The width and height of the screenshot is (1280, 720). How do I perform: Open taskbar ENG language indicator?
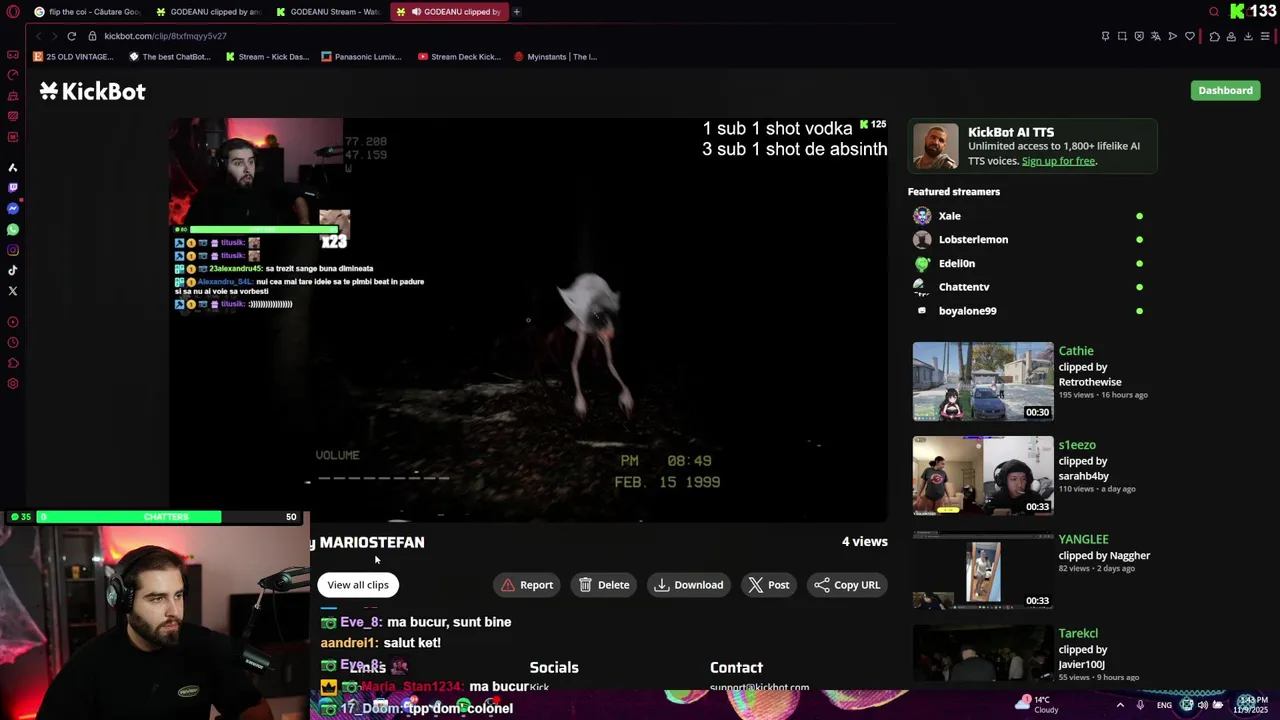(x=1164, y=705)
